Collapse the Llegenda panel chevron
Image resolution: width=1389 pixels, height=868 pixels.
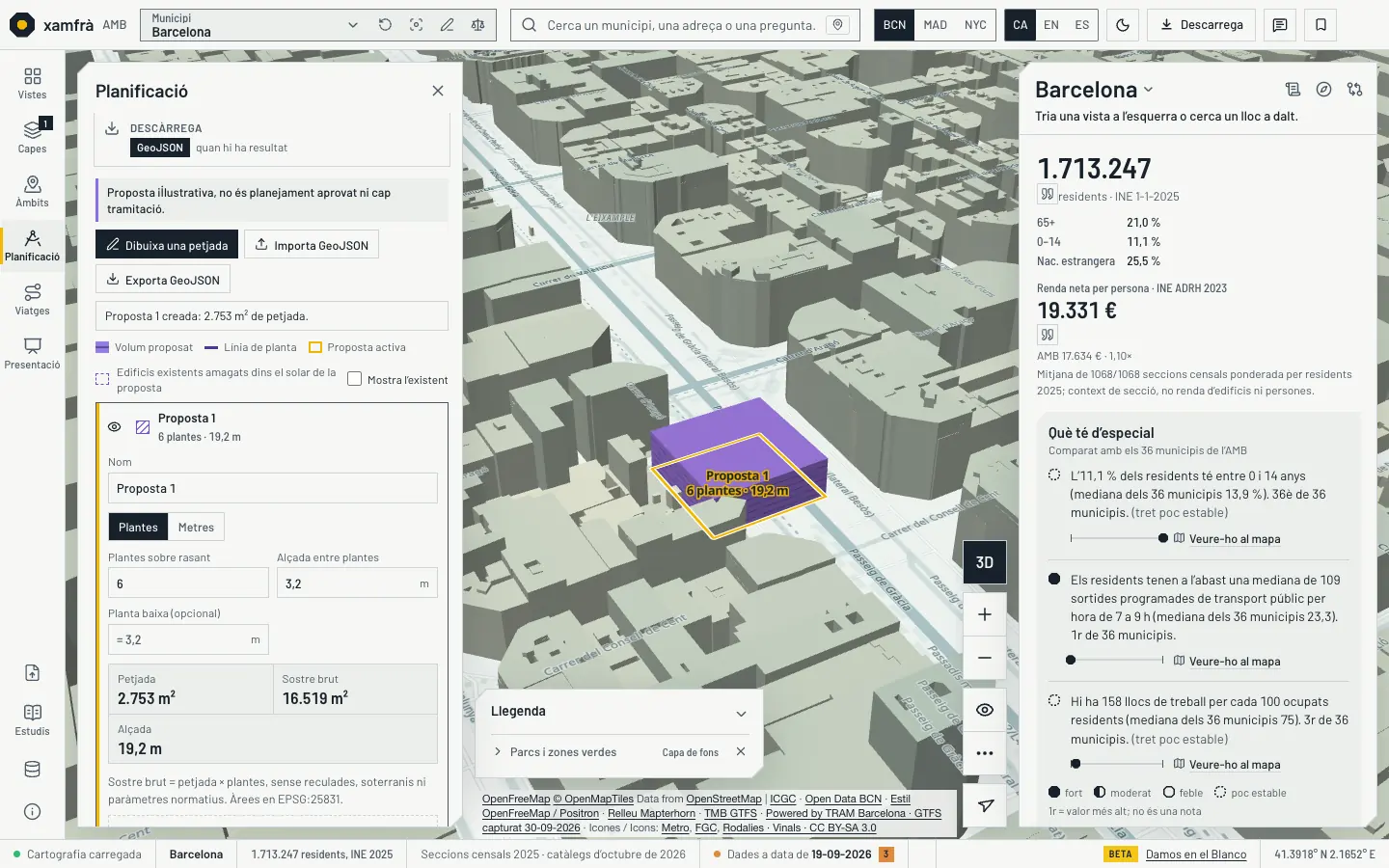[741, 714]
